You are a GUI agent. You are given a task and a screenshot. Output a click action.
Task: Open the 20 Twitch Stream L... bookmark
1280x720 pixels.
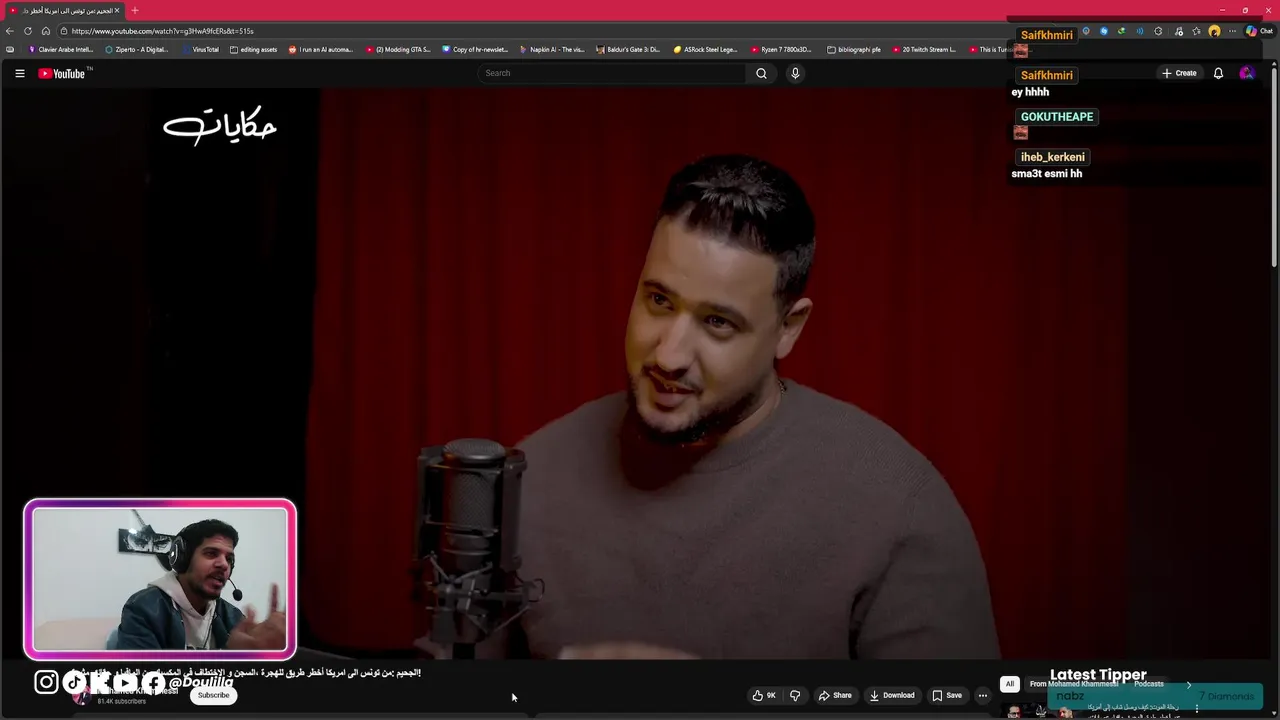pos(924,49)
